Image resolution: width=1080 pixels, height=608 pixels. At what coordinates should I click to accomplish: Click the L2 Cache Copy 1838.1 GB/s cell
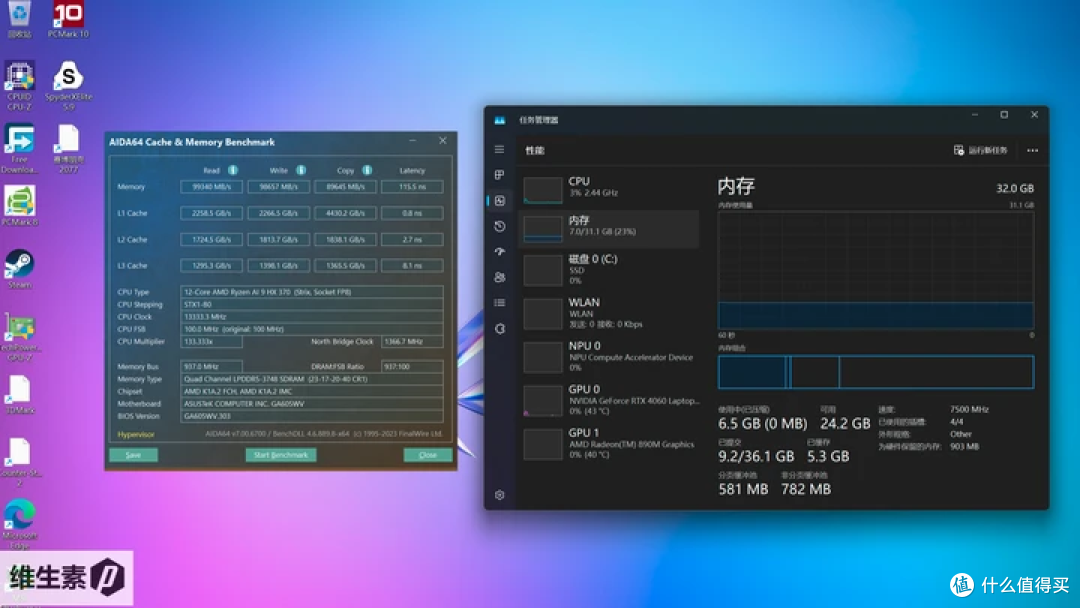(x=345, y=240)
